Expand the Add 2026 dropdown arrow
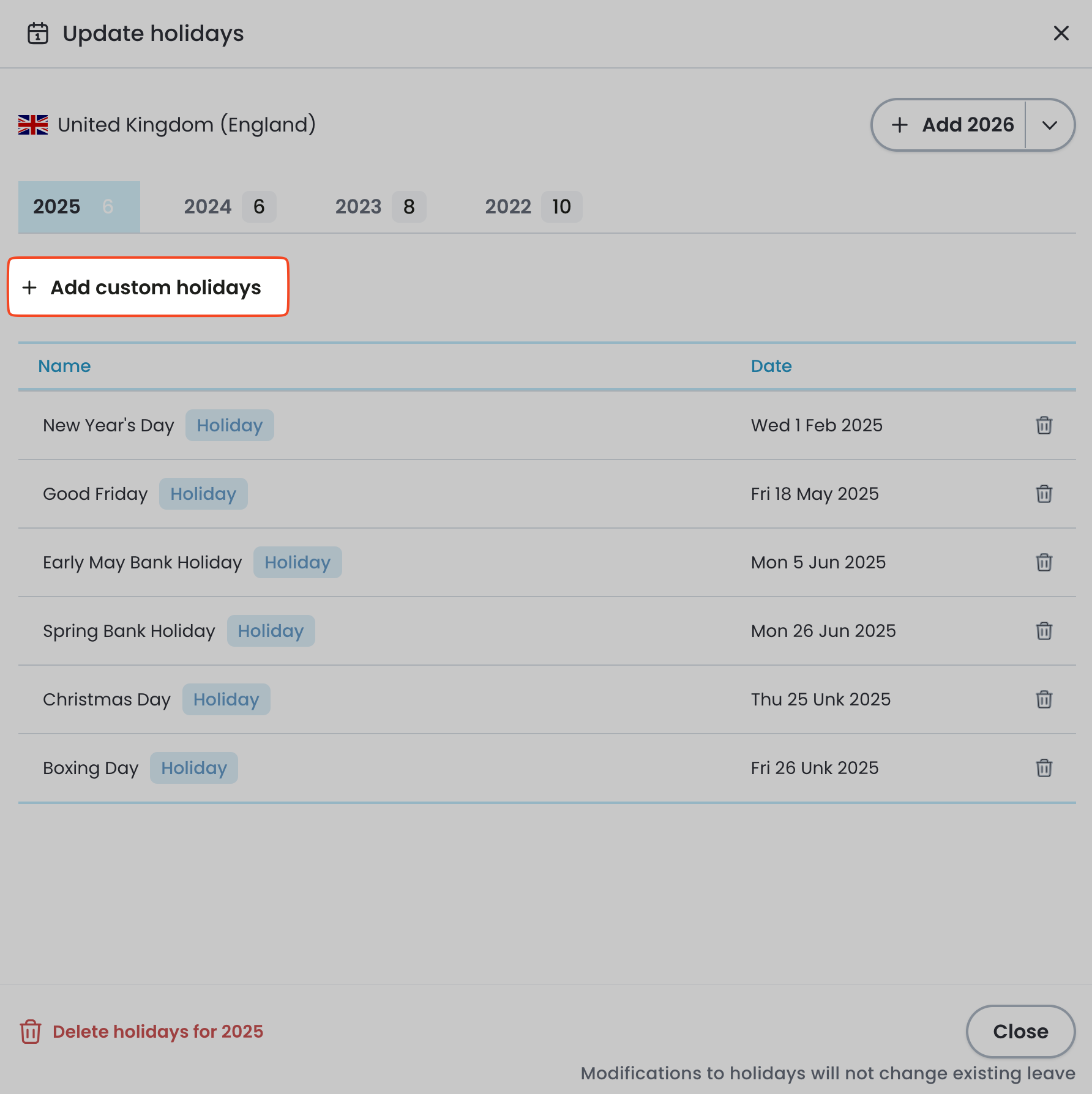Screen dimensions: 1092x1094 1050,125
